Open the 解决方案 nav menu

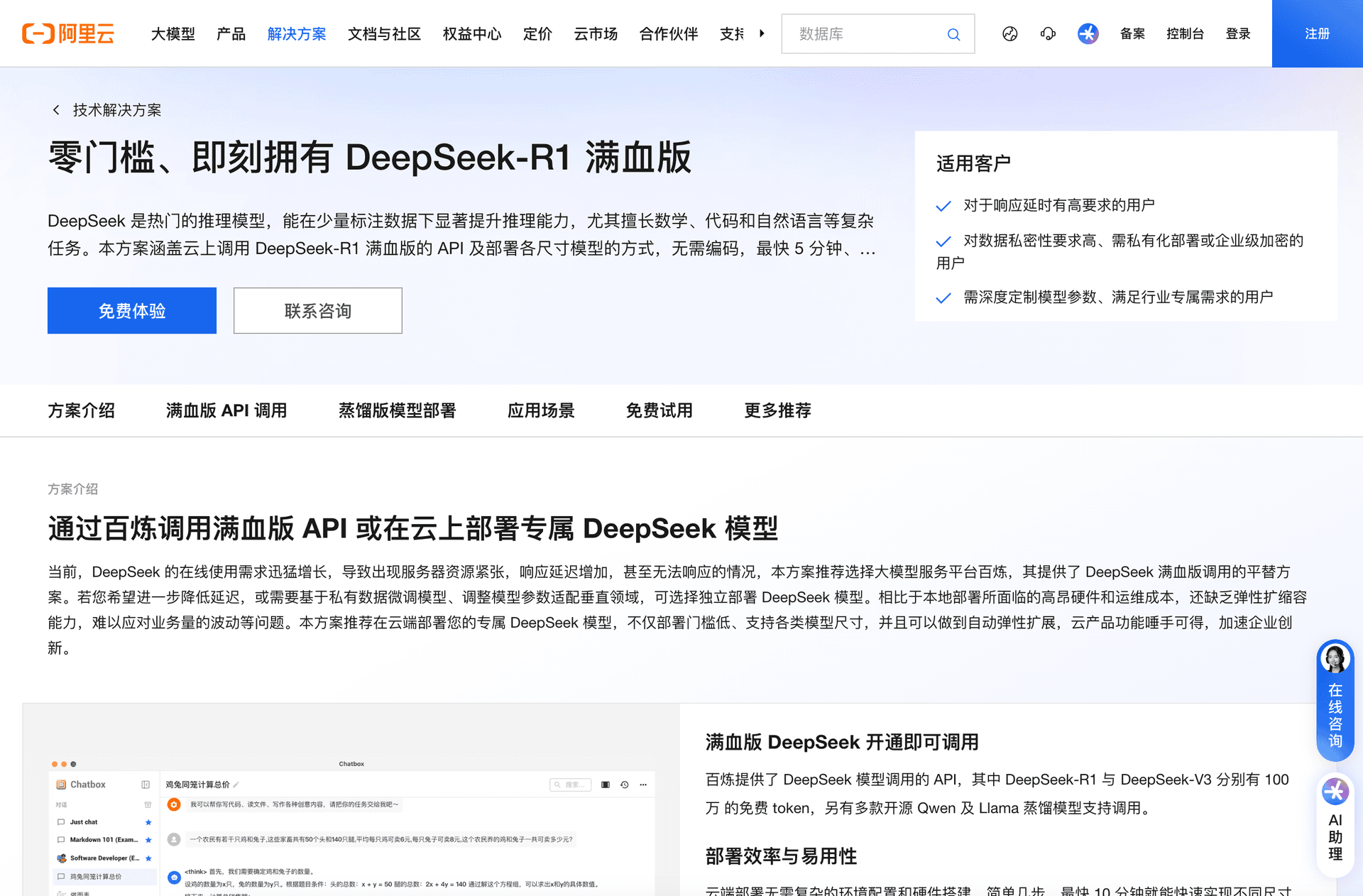click(x=297, y=34)
